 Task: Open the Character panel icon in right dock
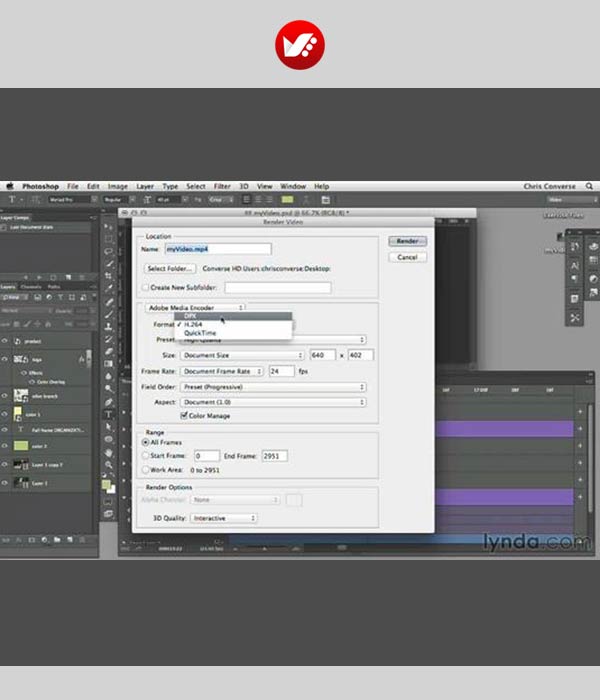pos(575,266)
